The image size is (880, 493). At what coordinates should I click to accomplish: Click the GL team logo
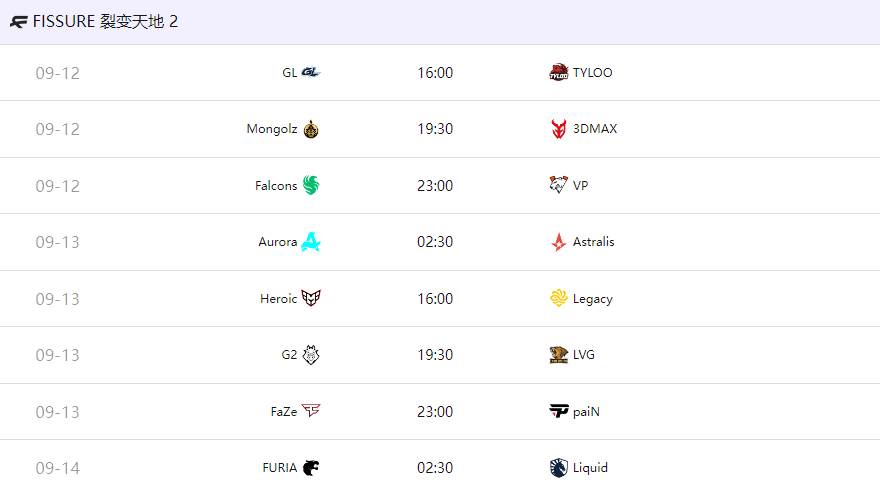tap(311, 72)
